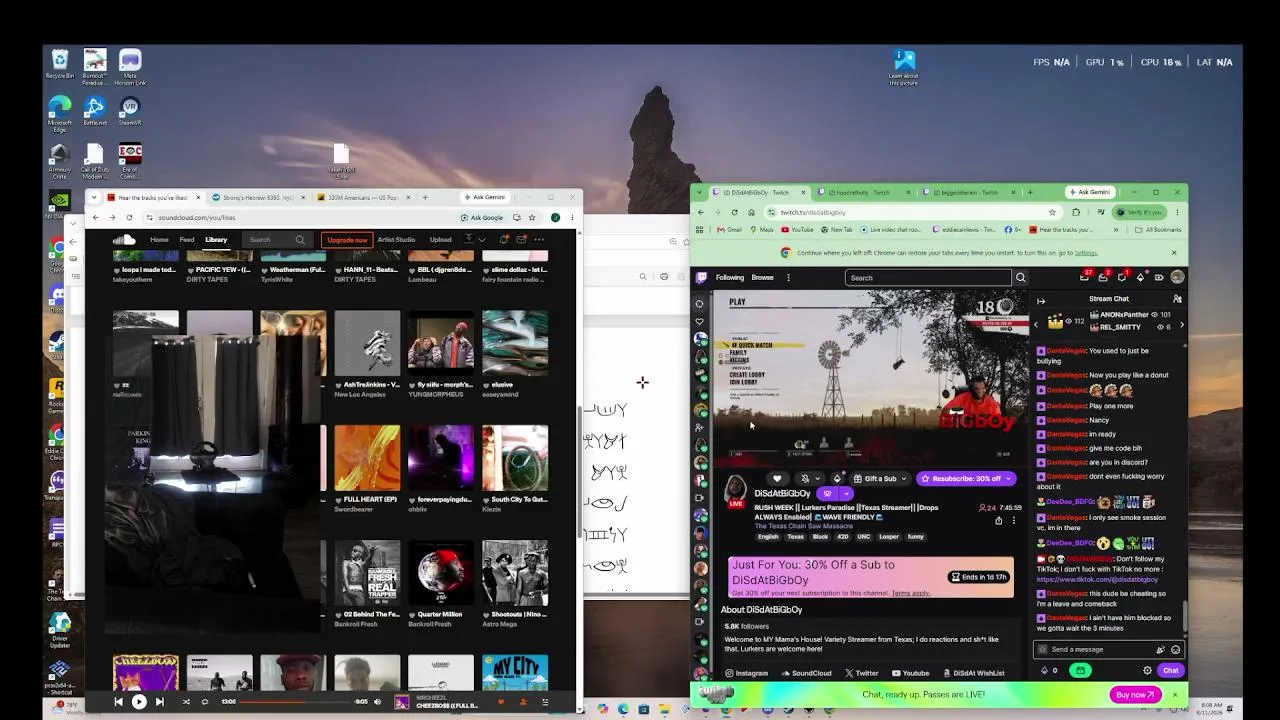
Task: Open Twitch whispers icon
Action: (1122, 278)
